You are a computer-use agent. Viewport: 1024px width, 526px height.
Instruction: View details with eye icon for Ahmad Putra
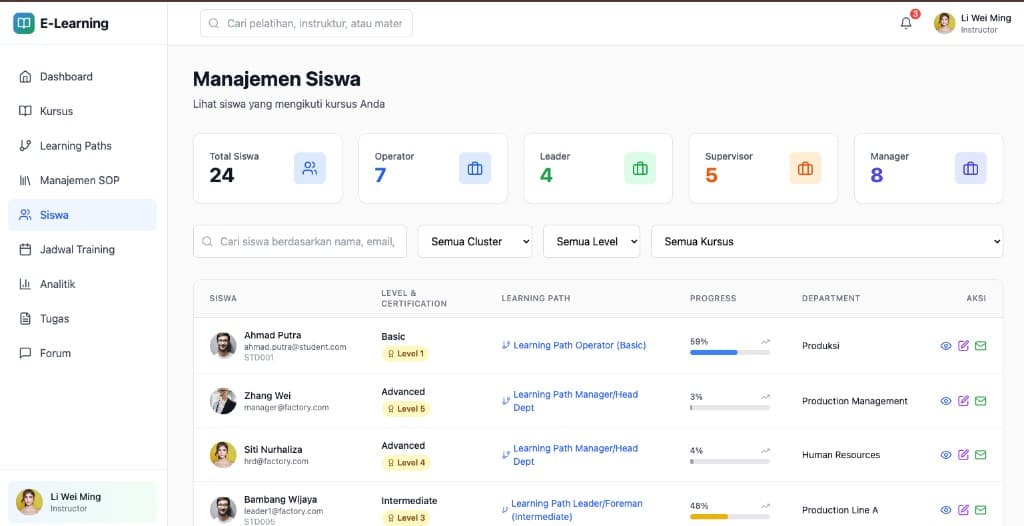(x=946, y=346)
